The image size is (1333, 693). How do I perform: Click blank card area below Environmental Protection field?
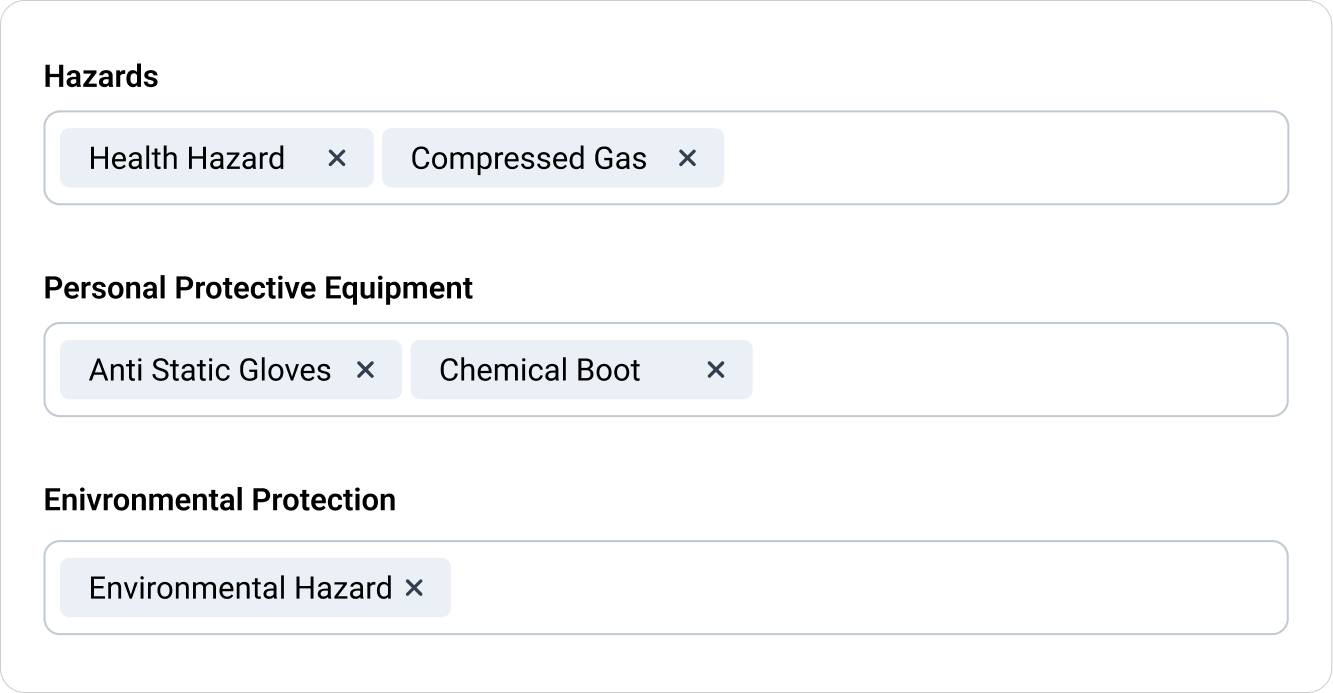point(666,662)
